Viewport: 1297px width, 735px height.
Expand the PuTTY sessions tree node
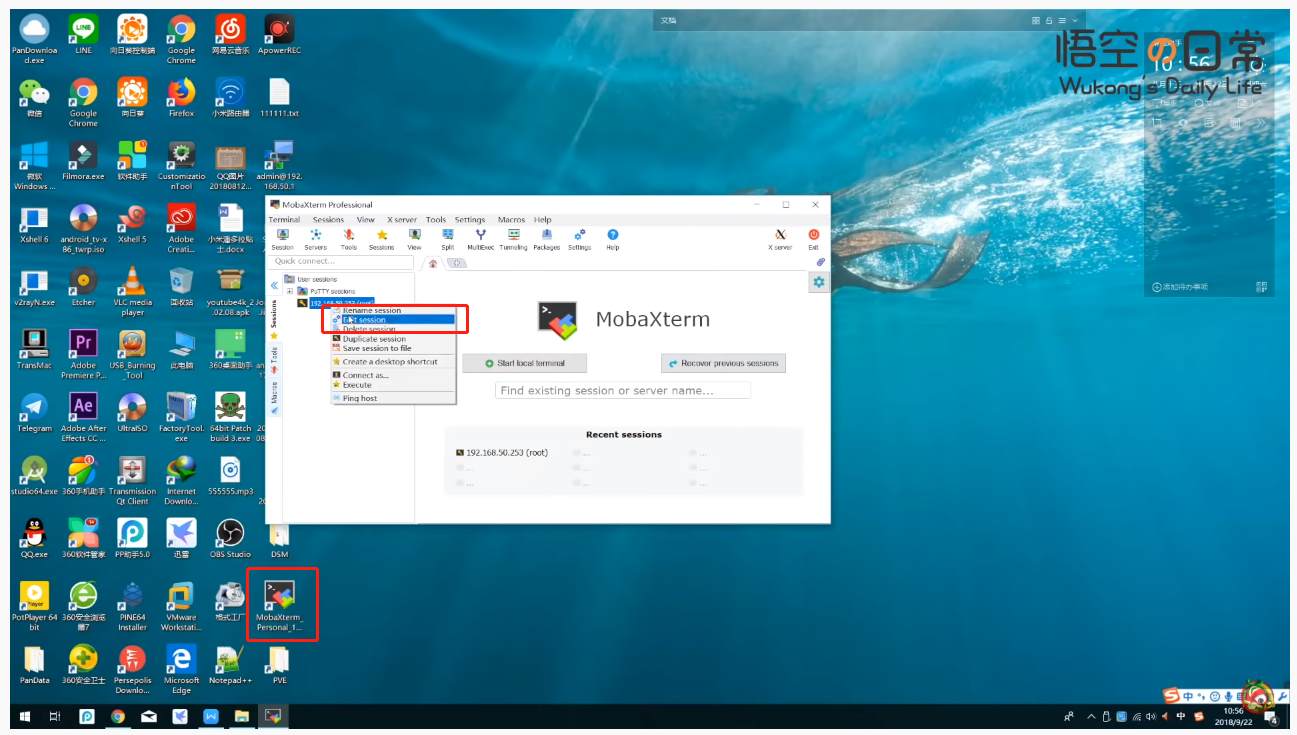290,291
